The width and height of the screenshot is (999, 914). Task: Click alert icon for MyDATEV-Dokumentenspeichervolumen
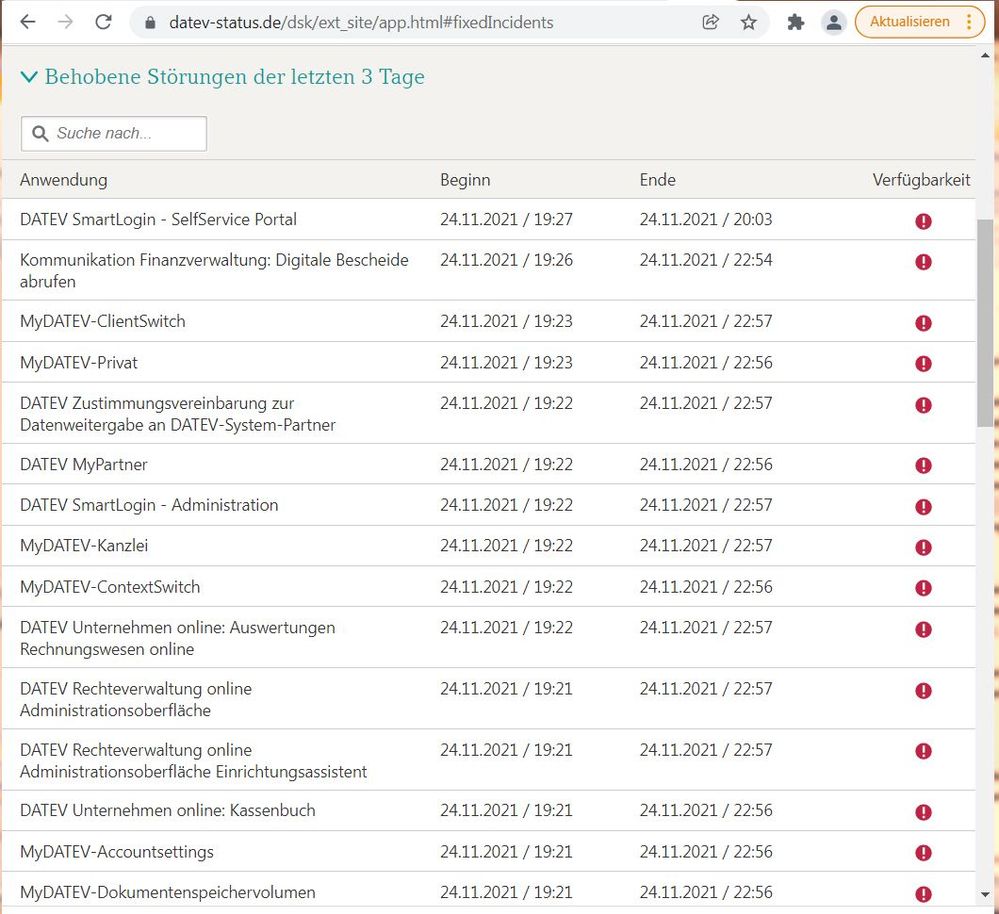click(x=923, y=894)
